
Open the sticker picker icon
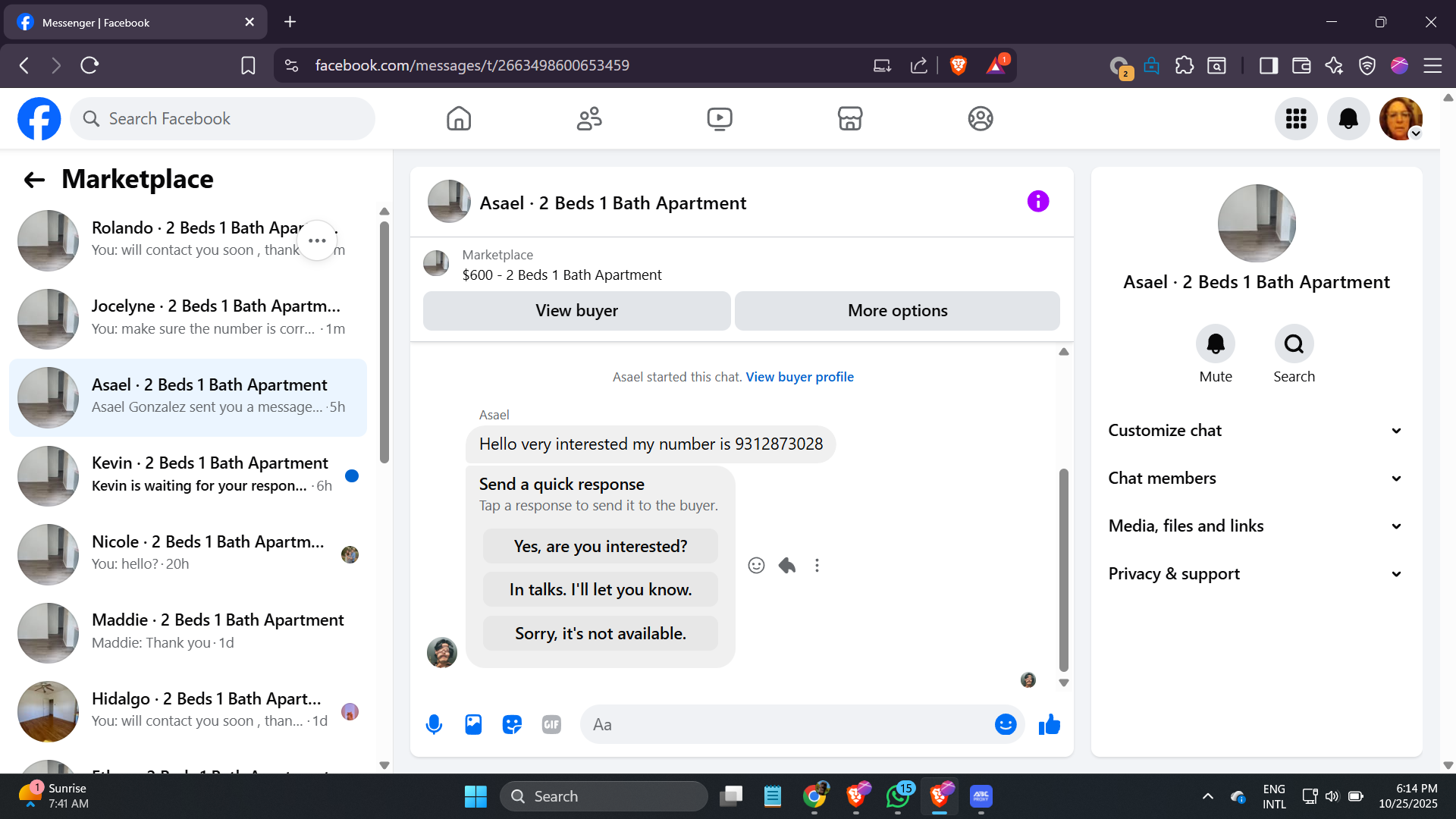pos(513,725)
